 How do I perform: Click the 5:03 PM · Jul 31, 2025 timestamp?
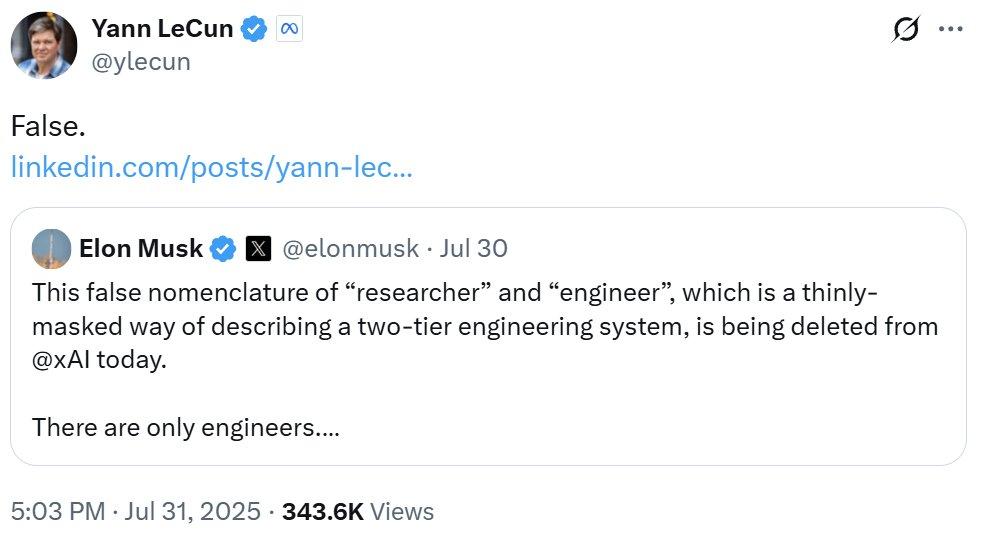136,512
